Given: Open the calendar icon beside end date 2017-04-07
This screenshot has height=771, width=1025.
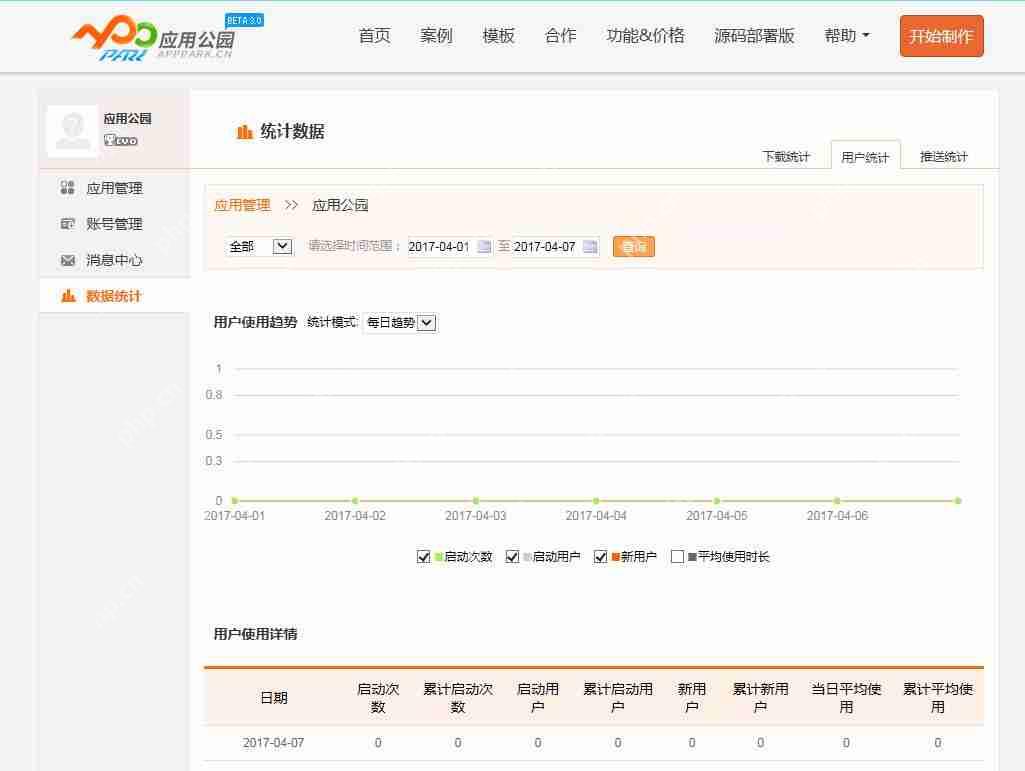Looking at the screenshot, I should coord(590,246).
